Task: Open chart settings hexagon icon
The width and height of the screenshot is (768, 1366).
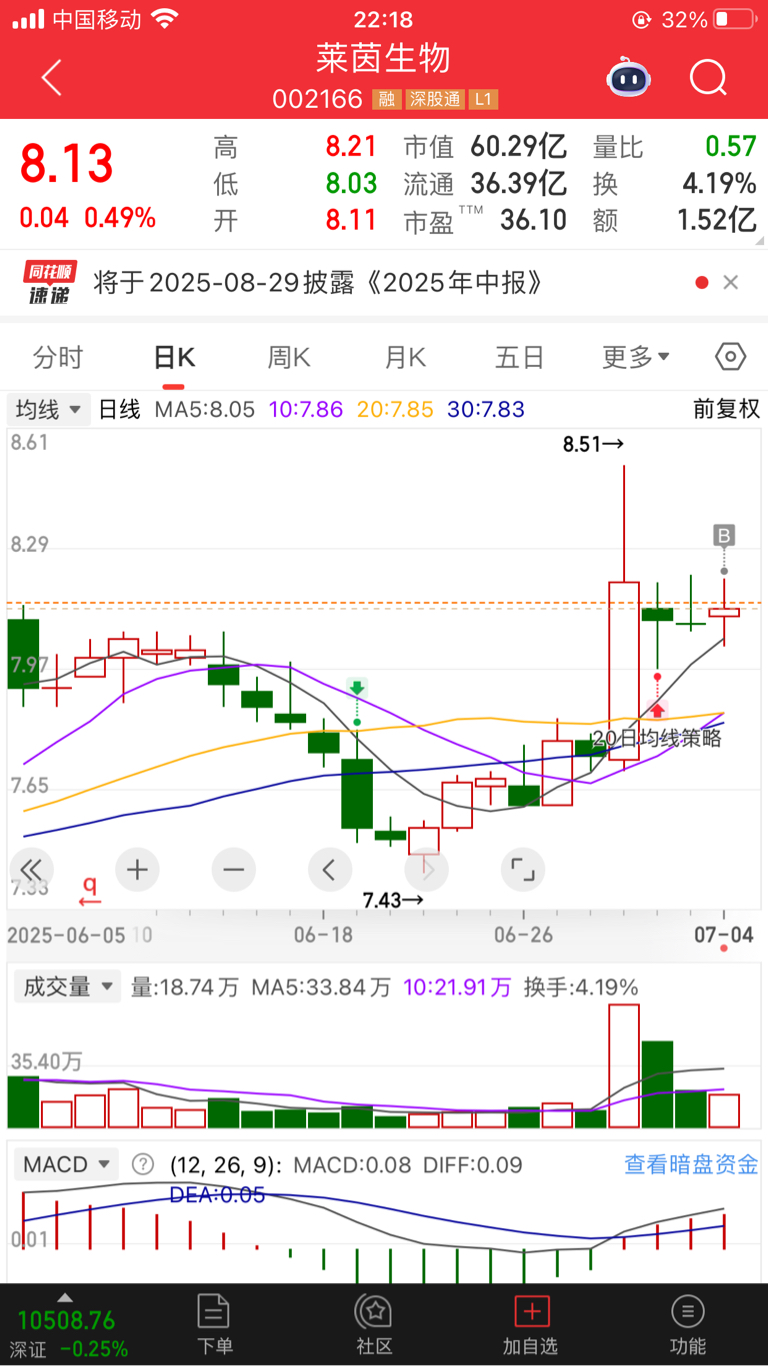Action: [731, 357]
